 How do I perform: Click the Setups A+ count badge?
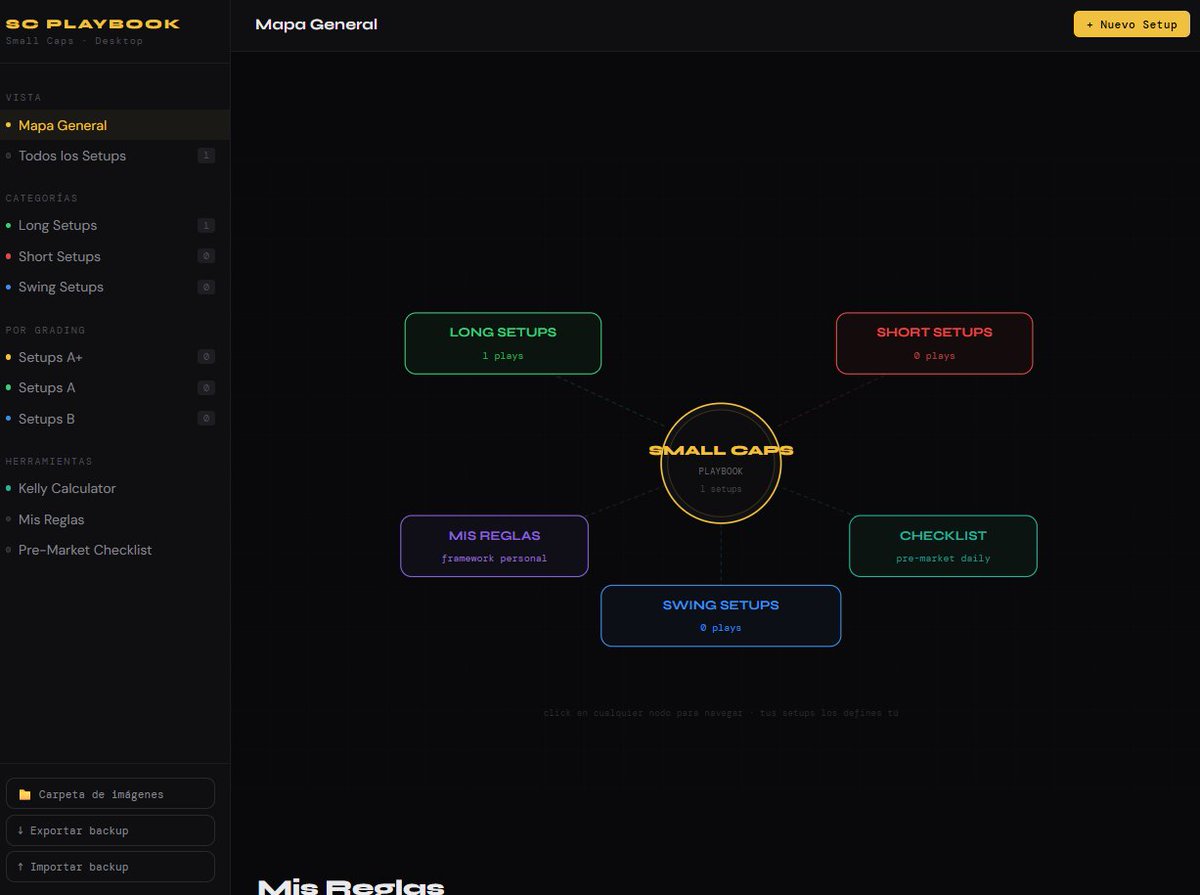click(206, 357)
